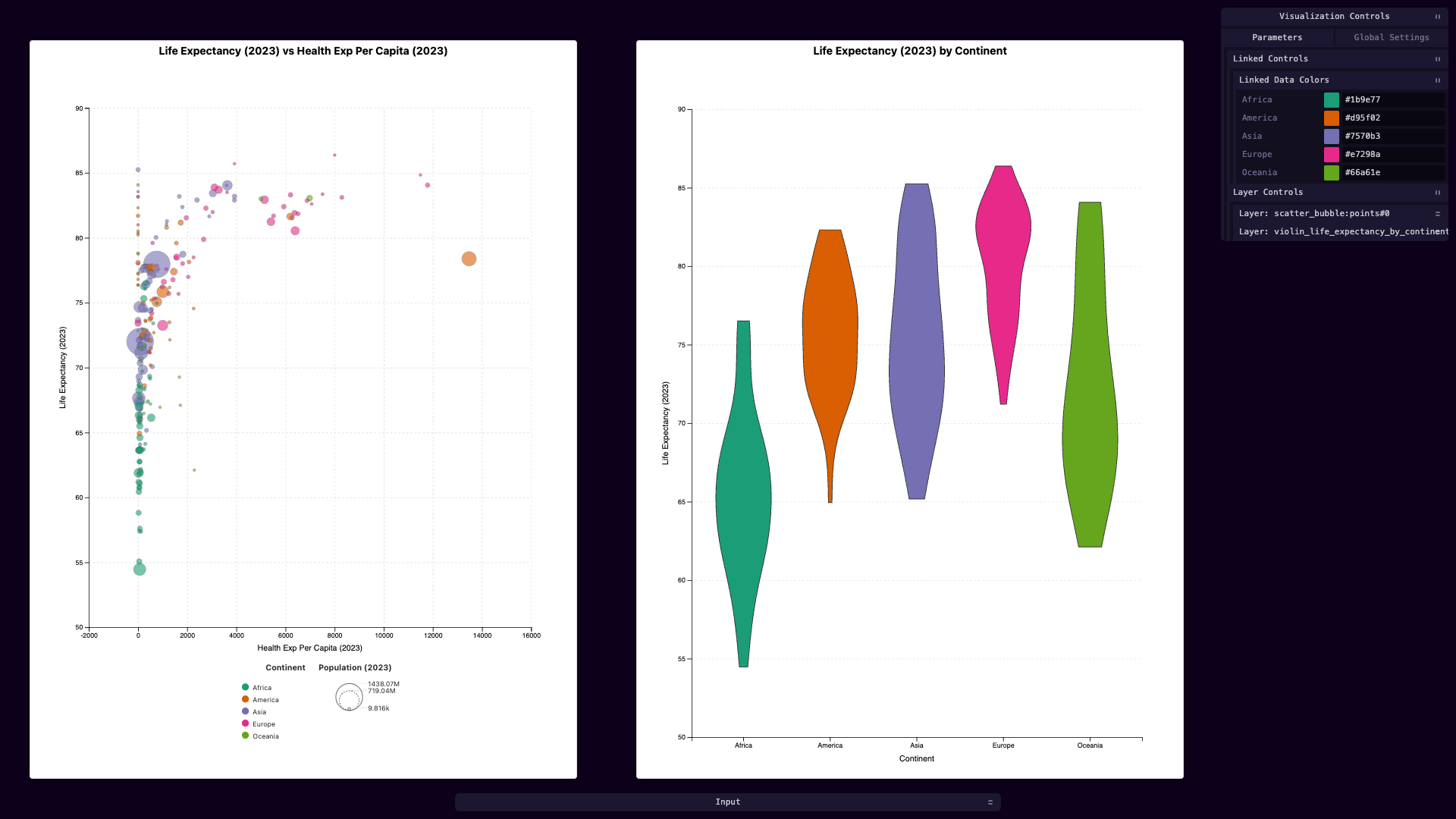The height and width of the screenshot is (819, 1456).
Task: Click the large orange America bubble near 14000
Action: click(469, 259)
